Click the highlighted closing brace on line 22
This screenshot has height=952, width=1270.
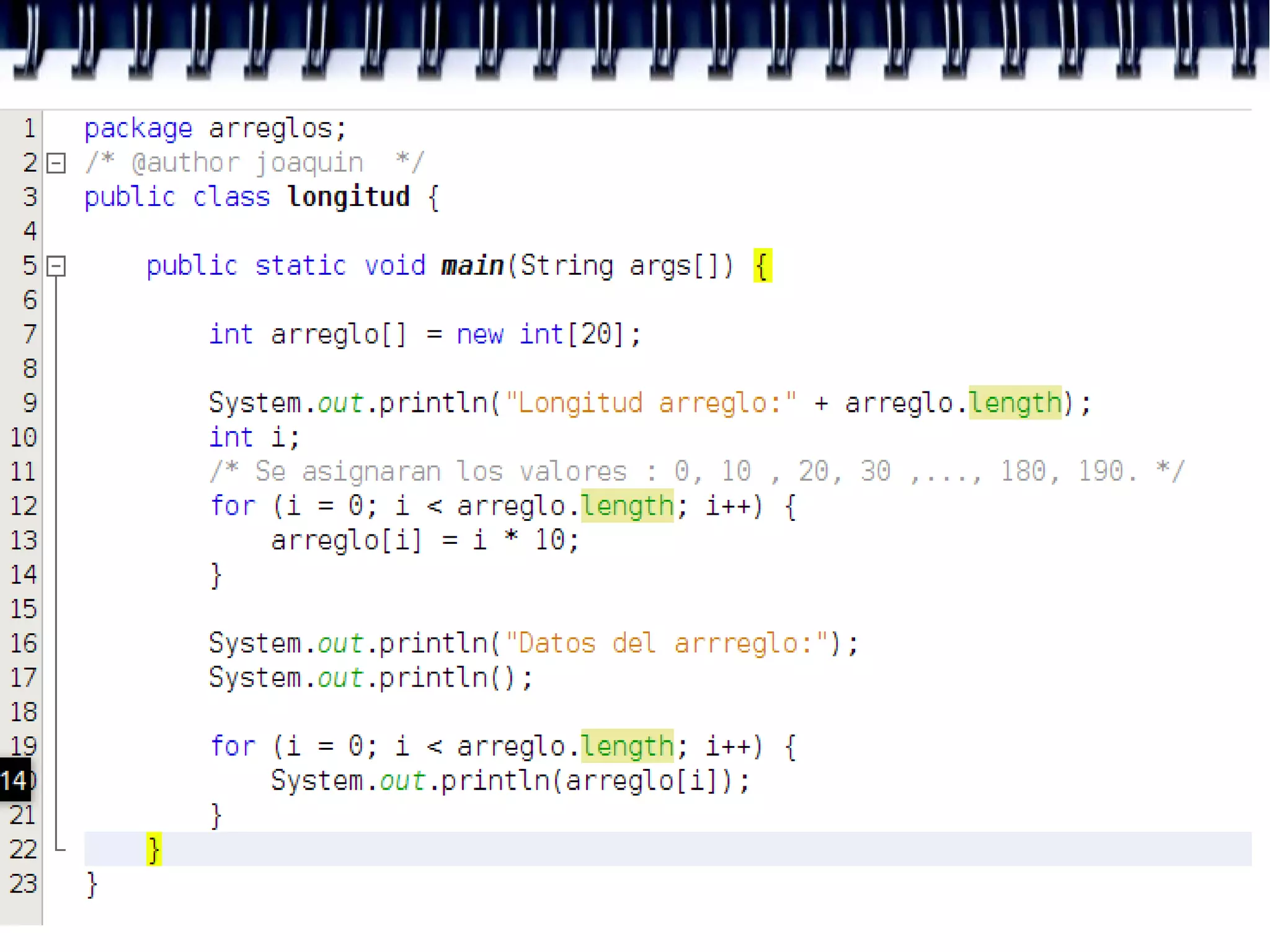point(154,849)
